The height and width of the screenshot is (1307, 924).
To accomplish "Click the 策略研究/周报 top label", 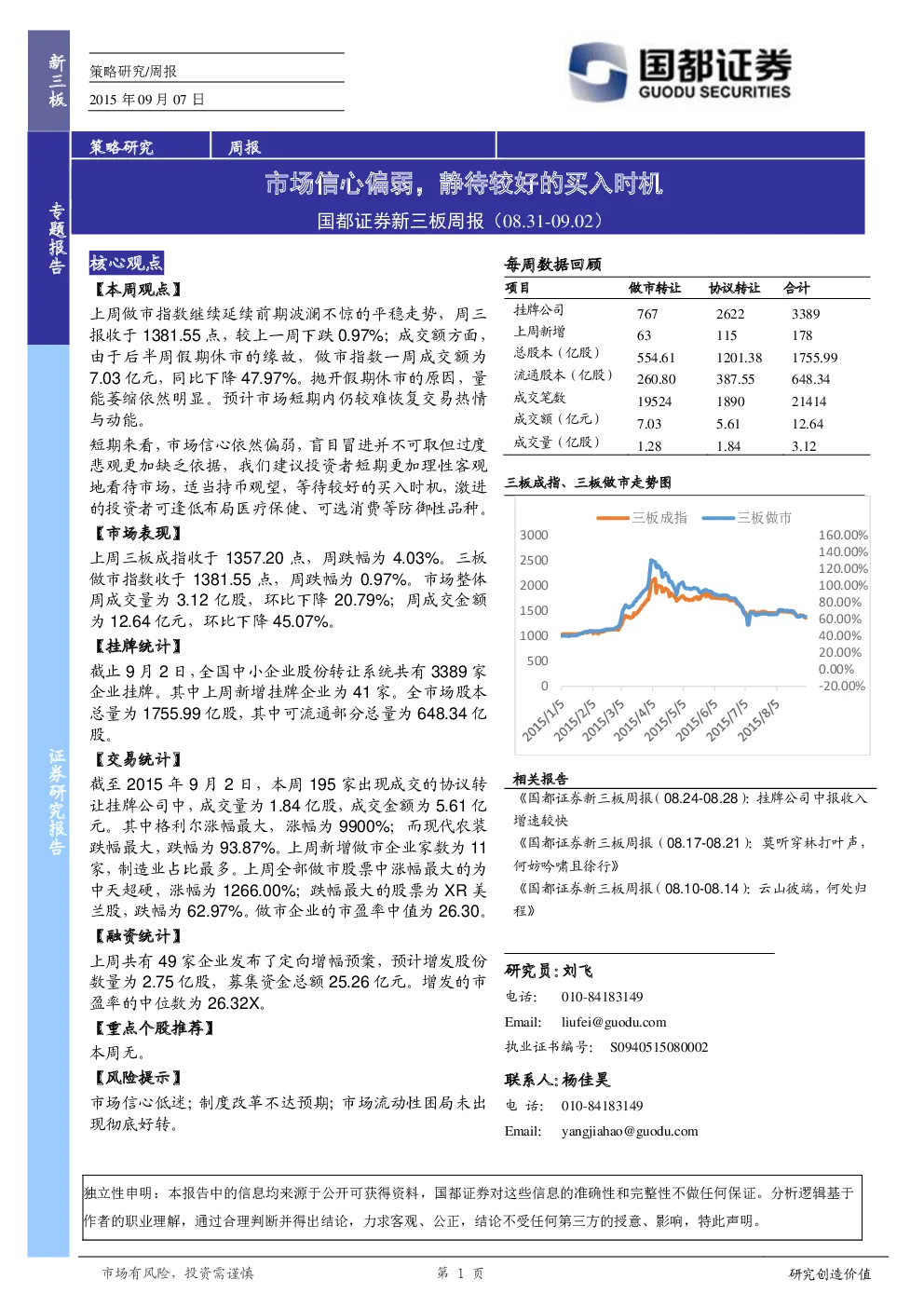I will pos(133,71).
